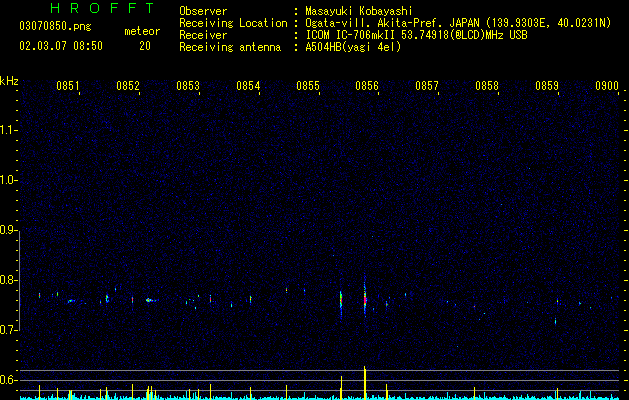Click the 0.8 kHz axis label

[x=8, y=280]
